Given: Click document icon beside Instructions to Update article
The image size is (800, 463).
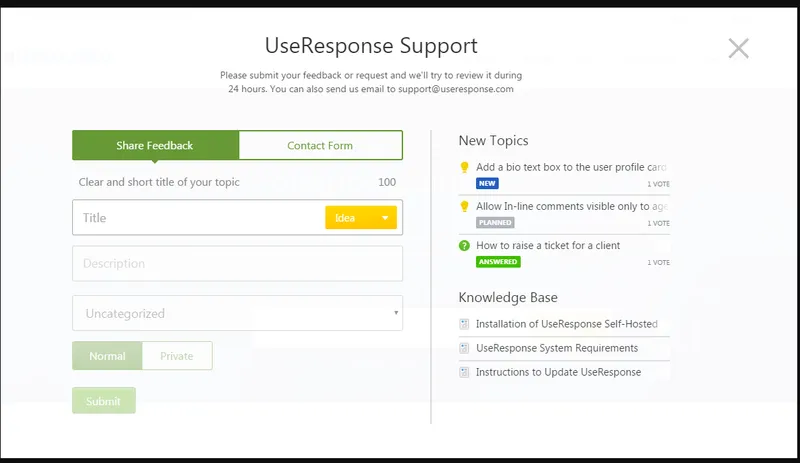Looking at the screenshot, I should (x=464, y=372).
